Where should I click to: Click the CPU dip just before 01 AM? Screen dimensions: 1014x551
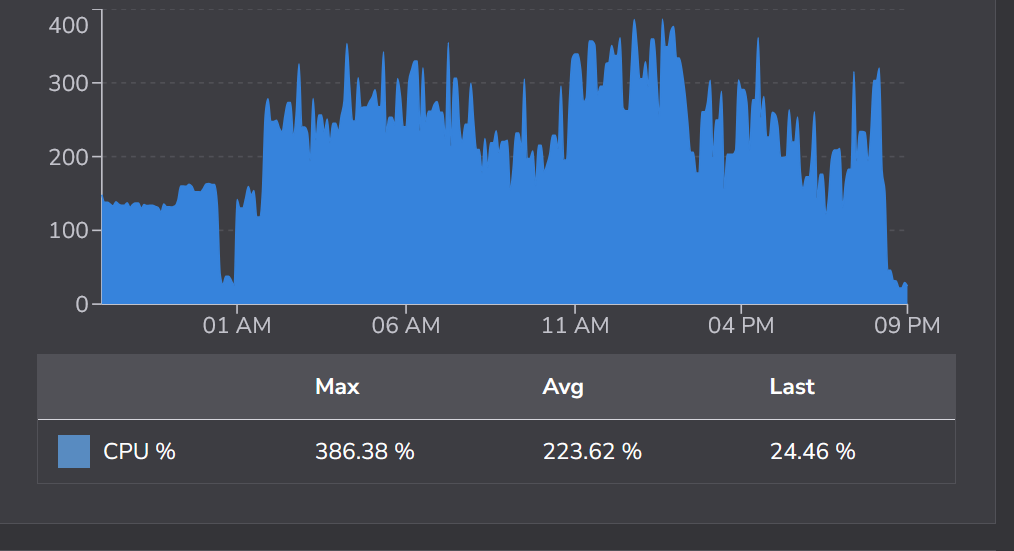(x=227, y=285)
